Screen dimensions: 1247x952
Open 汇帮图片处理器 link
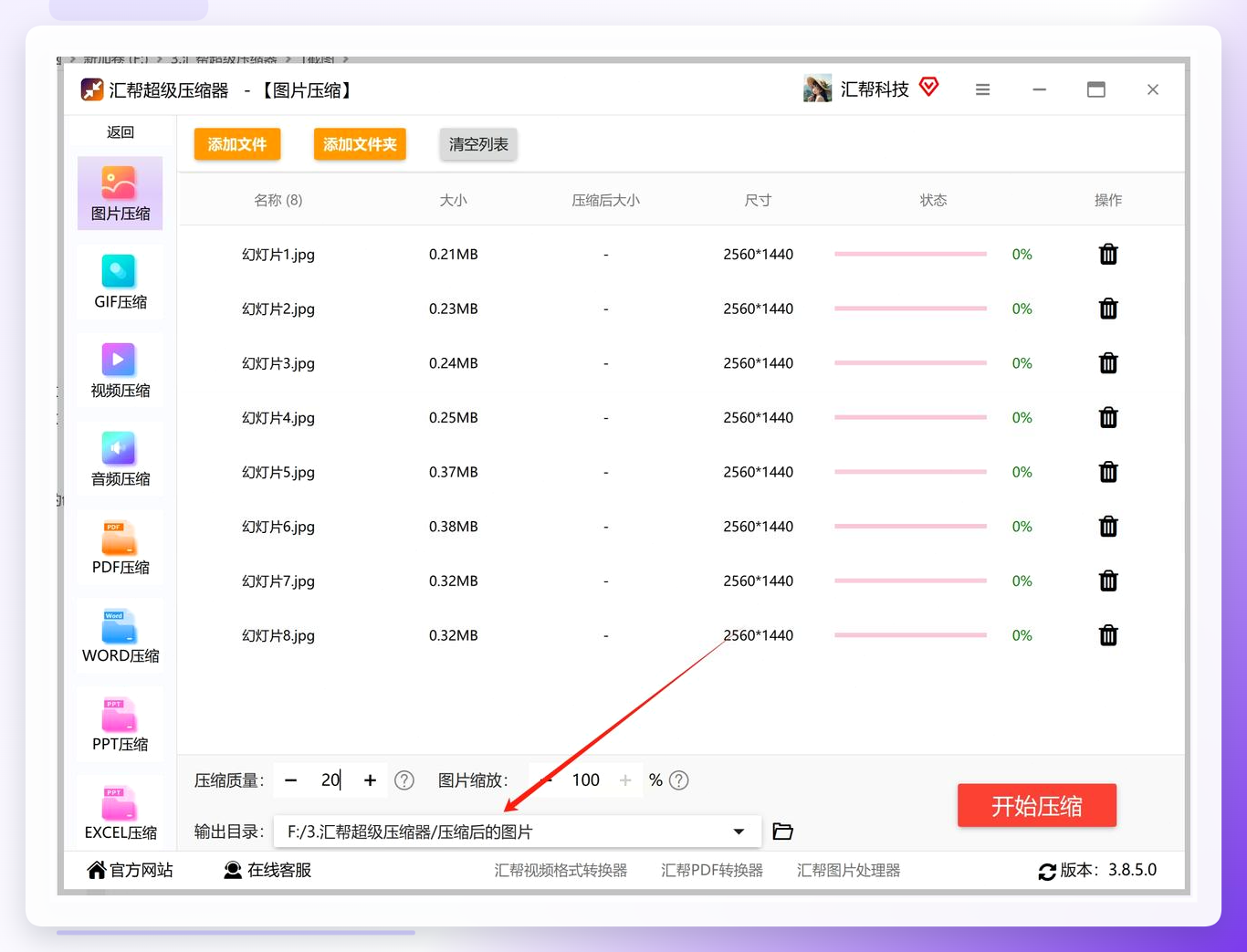click(848, 871)
